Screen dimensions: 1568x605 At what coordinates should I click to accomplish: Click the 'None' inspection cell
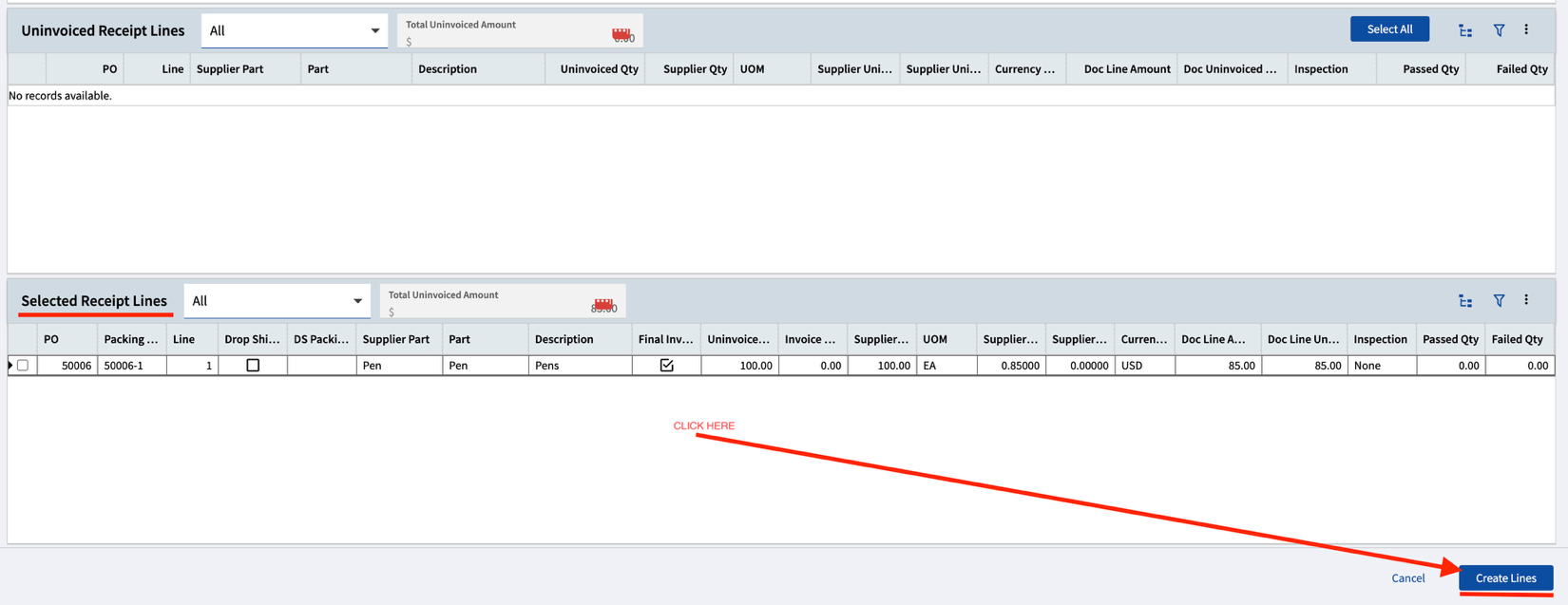coord(1382,366)
